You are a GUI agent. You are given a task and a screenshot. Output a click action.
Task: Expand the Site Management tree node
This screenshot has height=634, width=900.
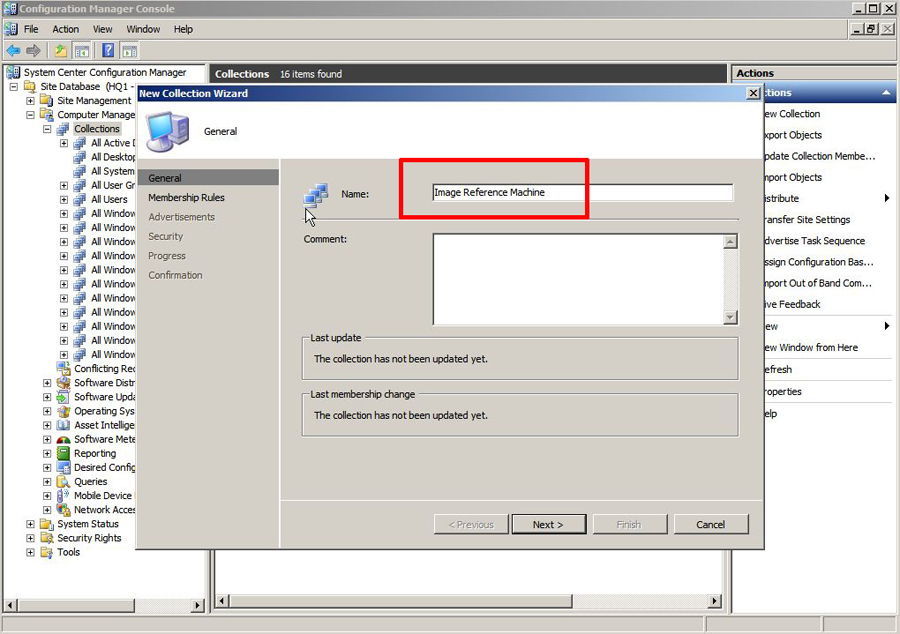click(30, 101)
